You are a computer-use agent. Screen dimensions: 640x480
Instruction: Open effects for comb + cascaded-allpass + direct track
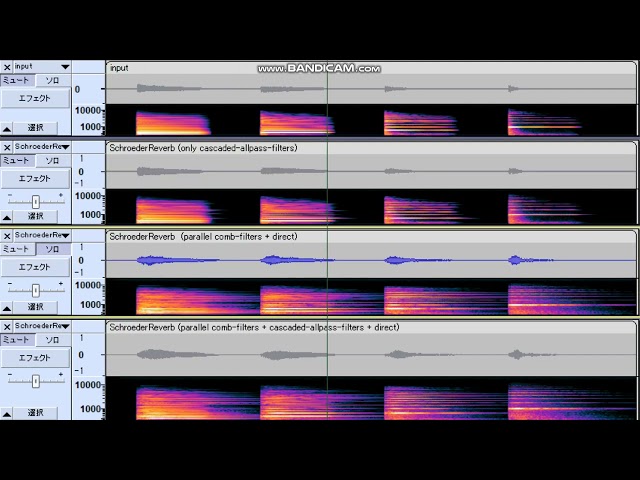(x=35, y=358)
